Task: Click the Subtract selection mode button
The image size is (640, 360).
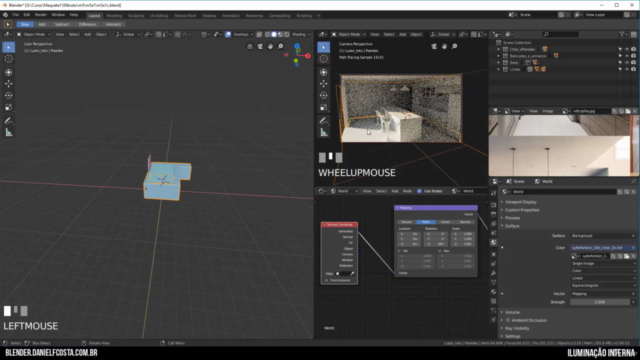Action: coord(62,24)
